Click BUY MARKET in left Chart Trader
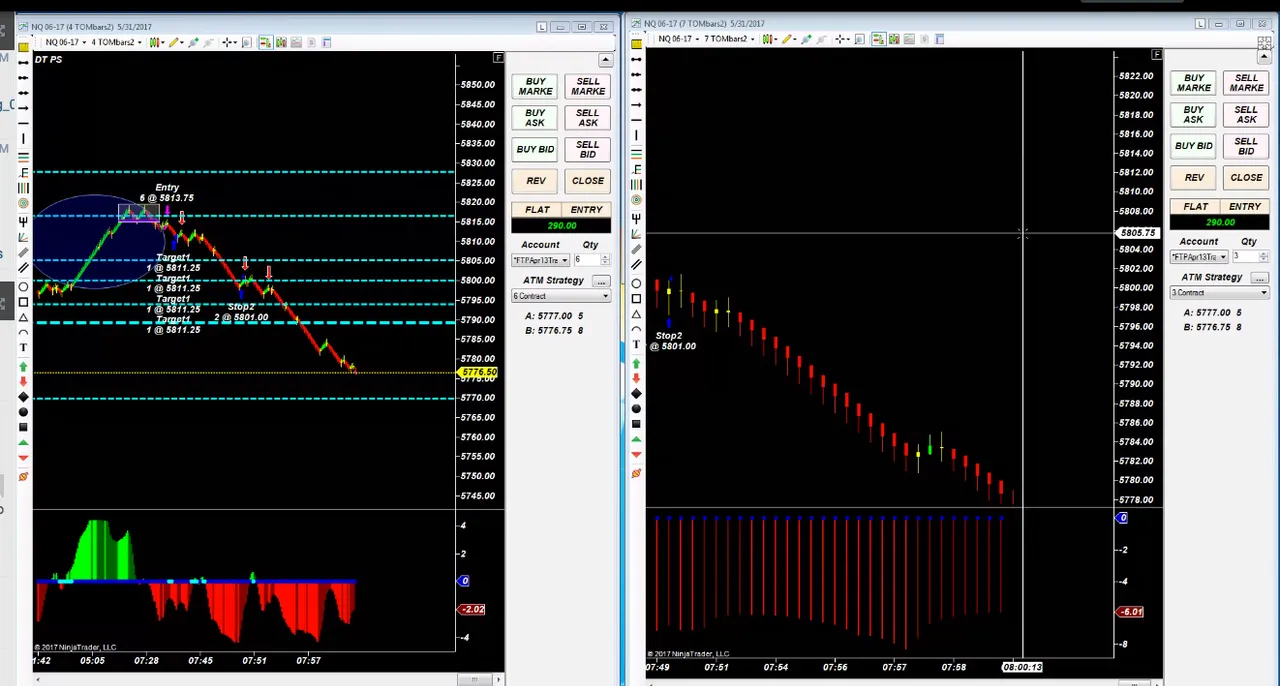This screenshot has height=686, width=1280. [x=535, y=87]
